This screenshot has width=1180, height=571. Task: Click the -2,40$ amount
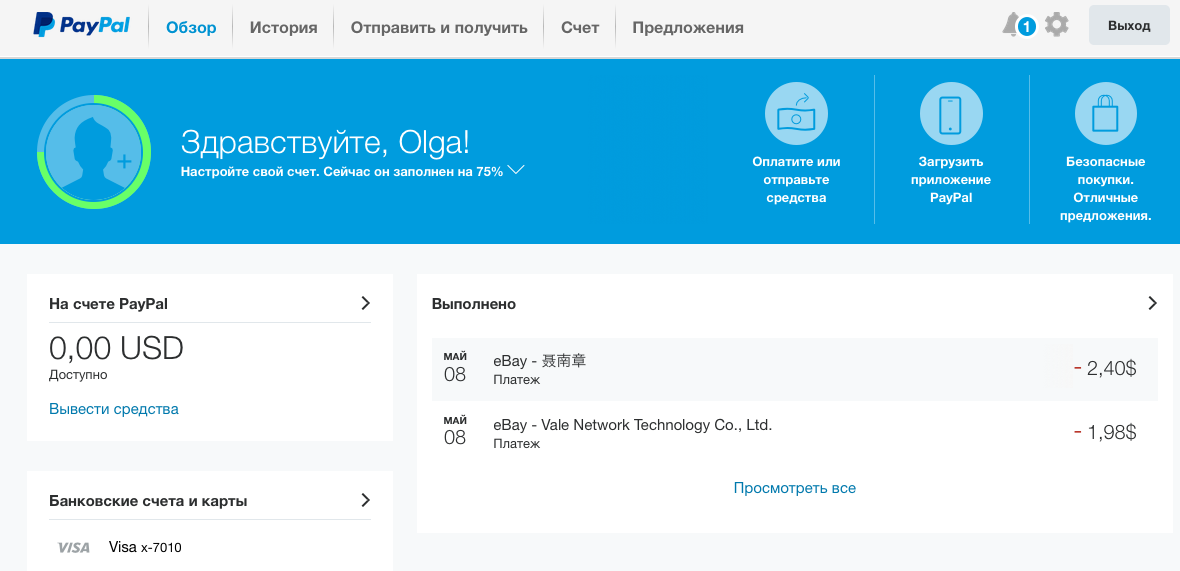[x=1105, y=369]
